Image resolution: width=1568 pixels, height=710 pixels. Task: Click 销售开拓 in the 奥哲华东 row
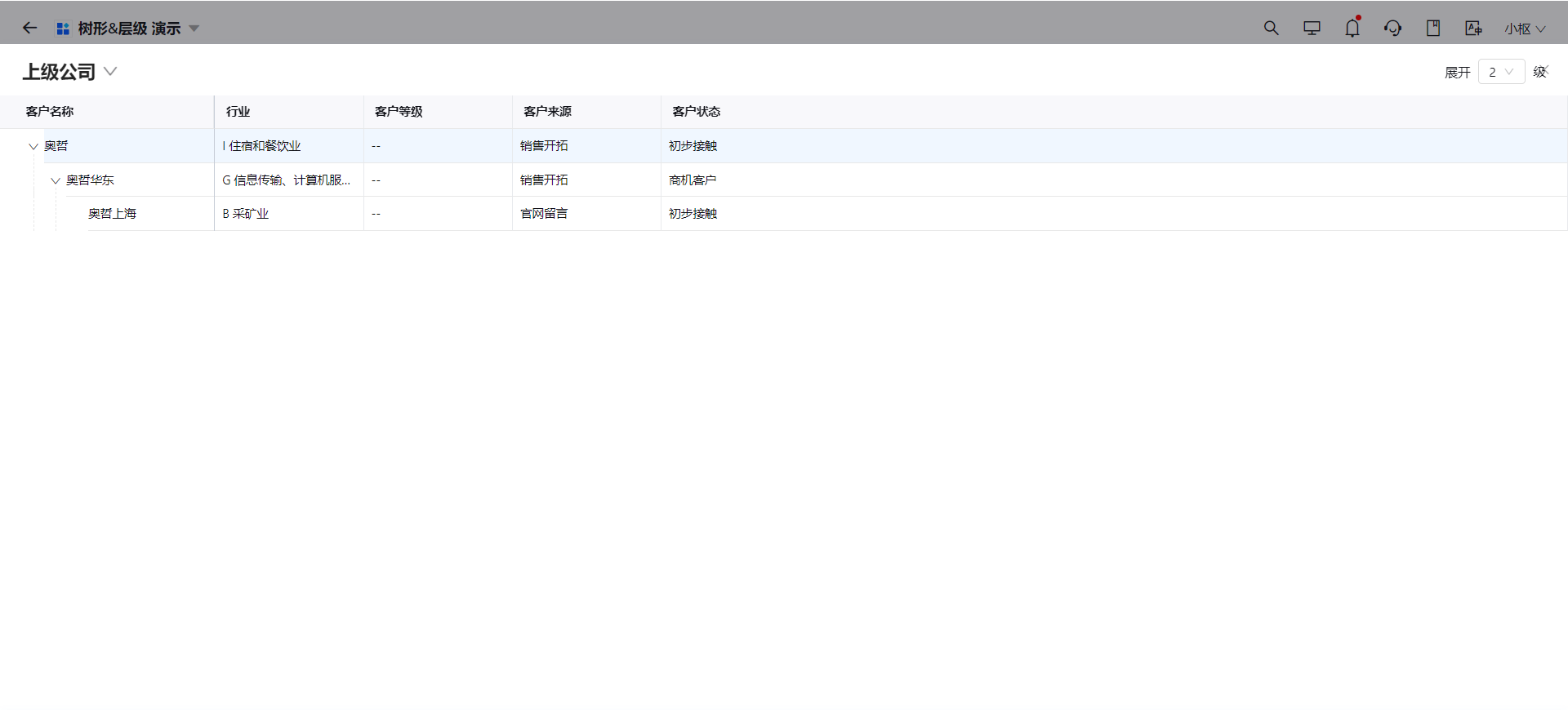coord(544,180)
